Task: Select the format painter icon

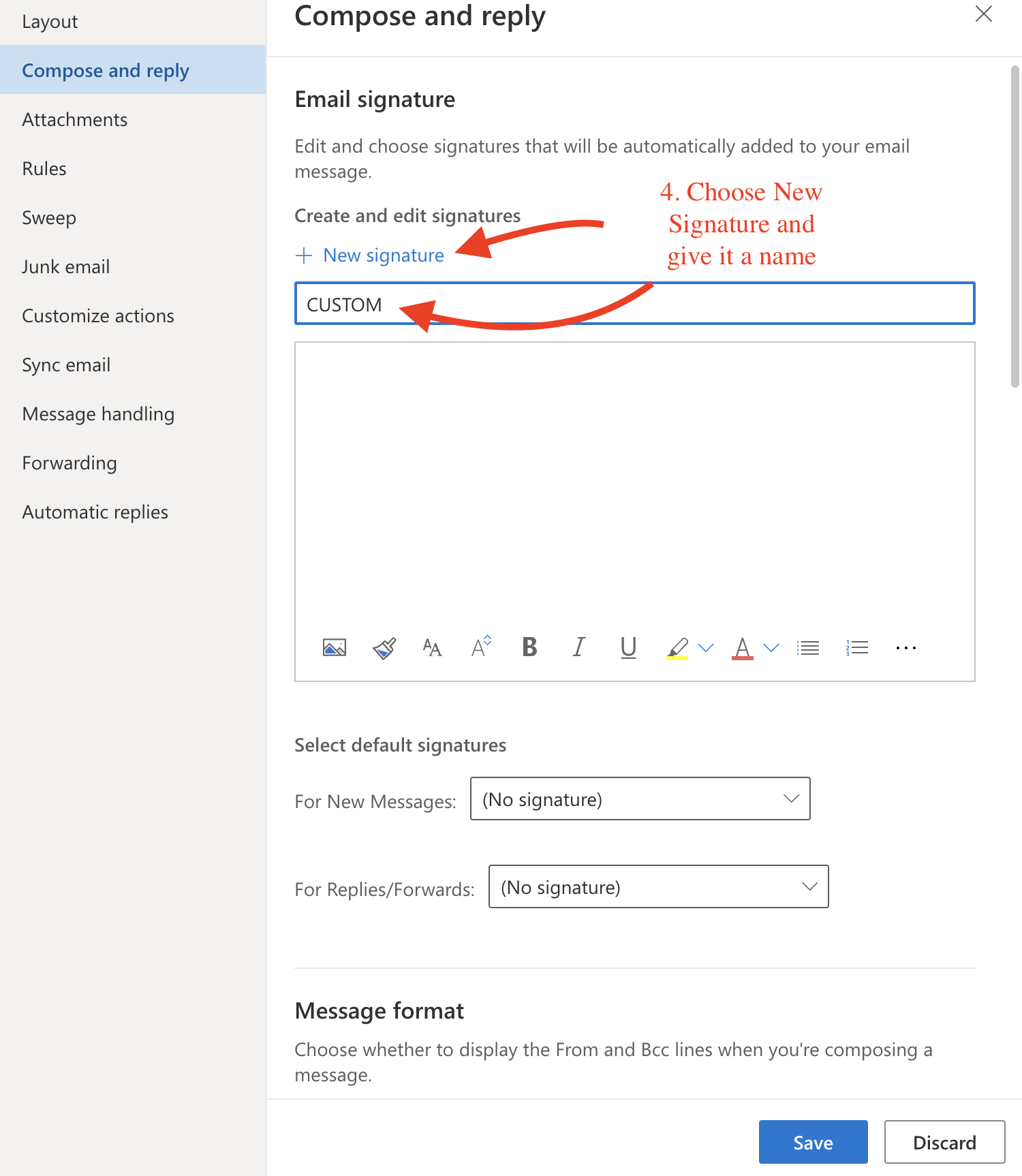Action: 384,647
